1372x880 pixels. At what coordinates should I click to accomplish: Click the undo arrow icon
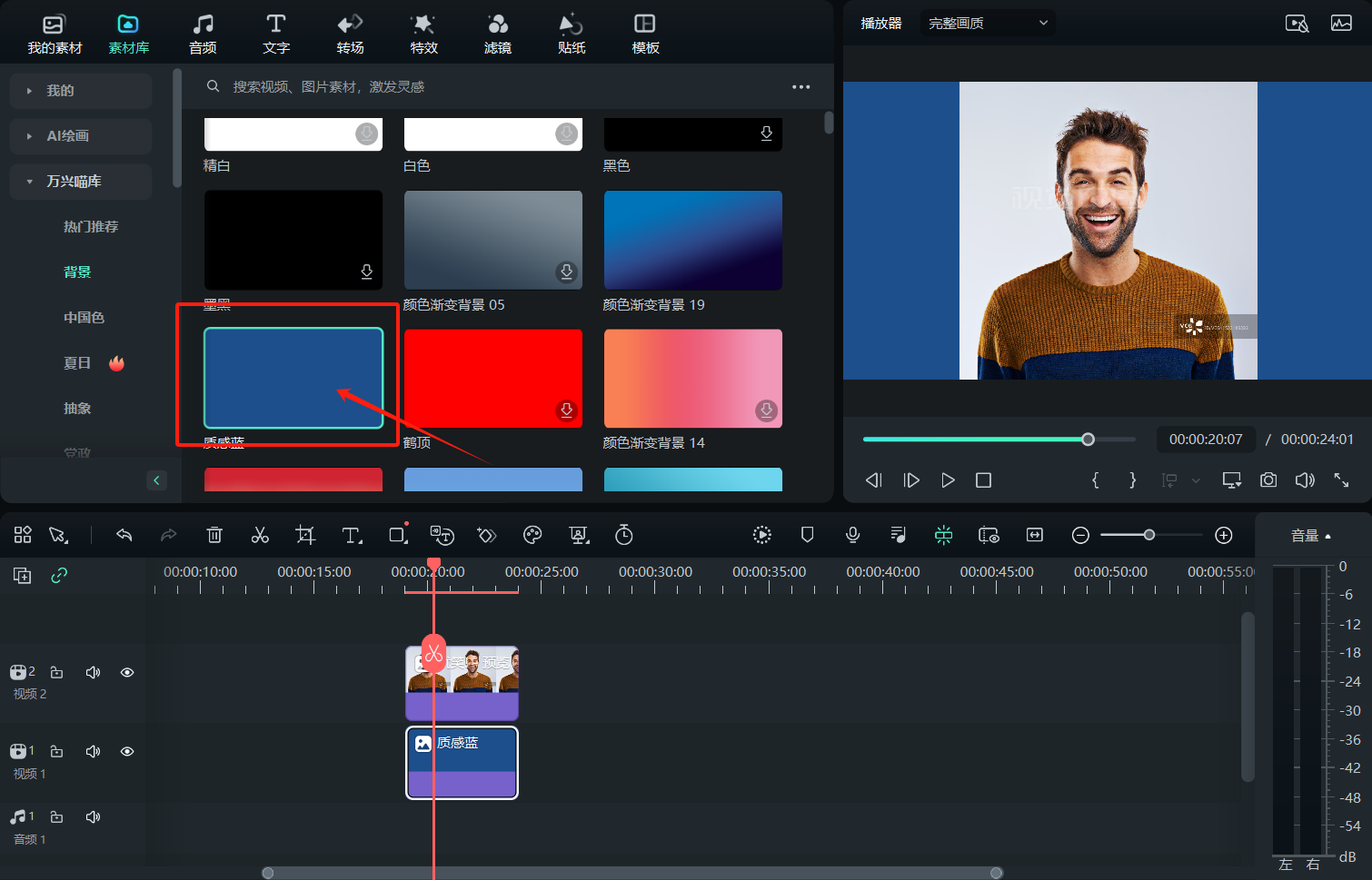(x=124, y=535)
